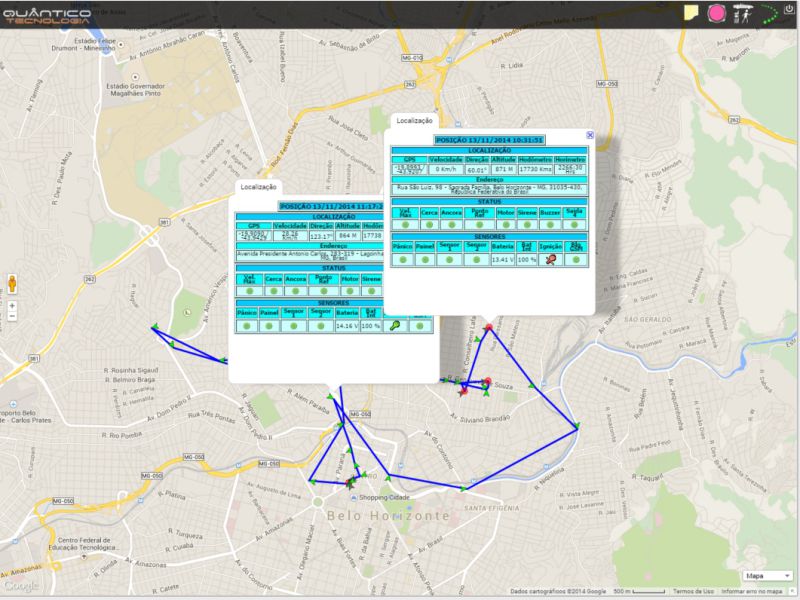Select the POSIÇÃO 13/11/2014 10:31:51 header

489,140
